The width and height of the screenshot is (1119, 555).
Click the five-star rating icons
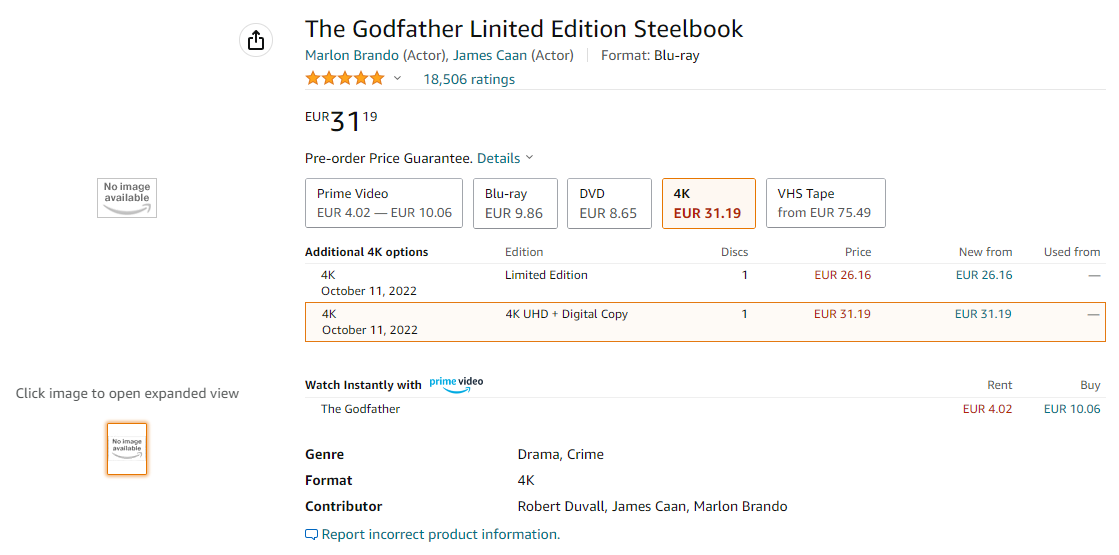coord(345,78)
